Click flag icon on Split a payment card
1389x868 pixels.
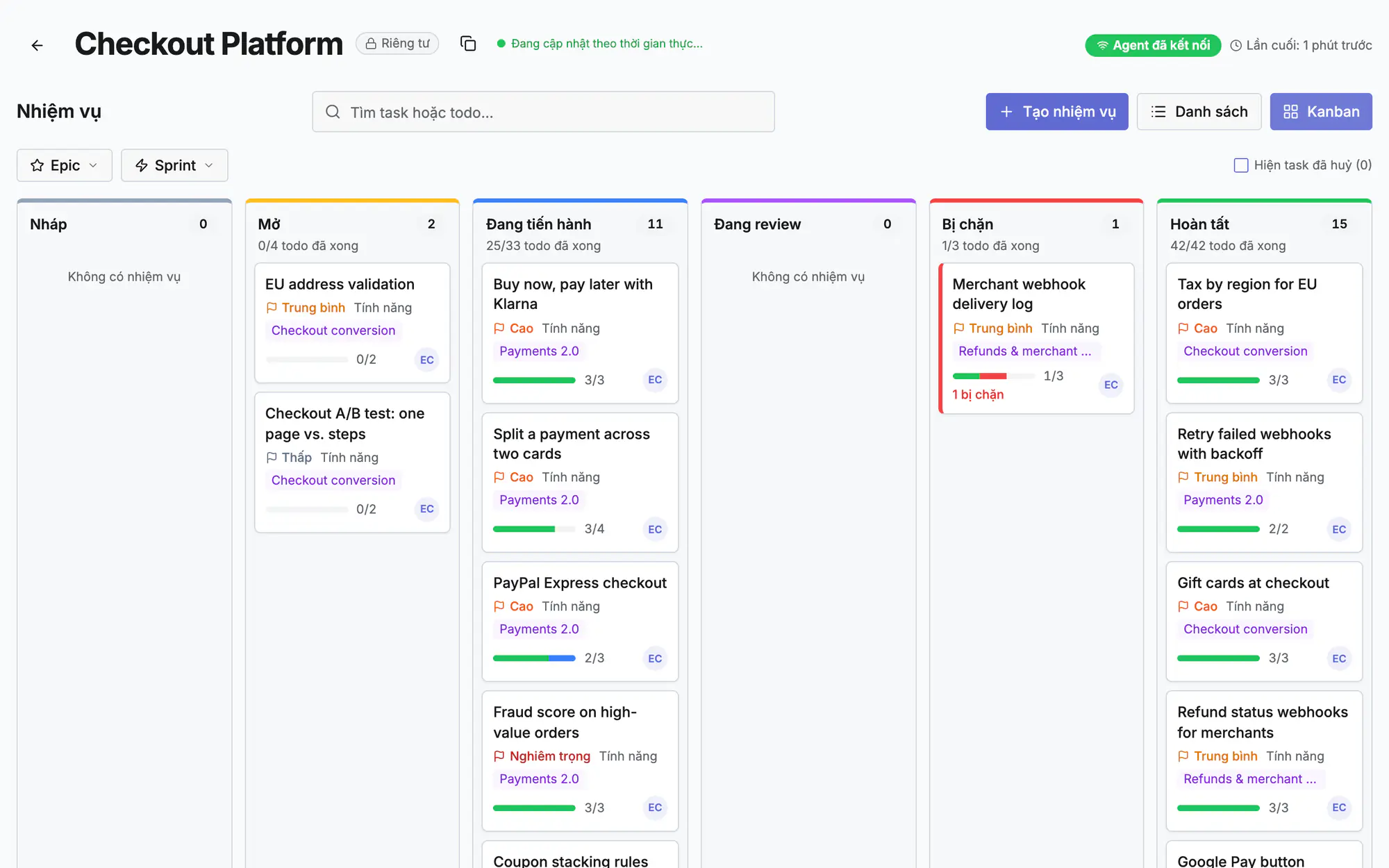click(499, 477)
